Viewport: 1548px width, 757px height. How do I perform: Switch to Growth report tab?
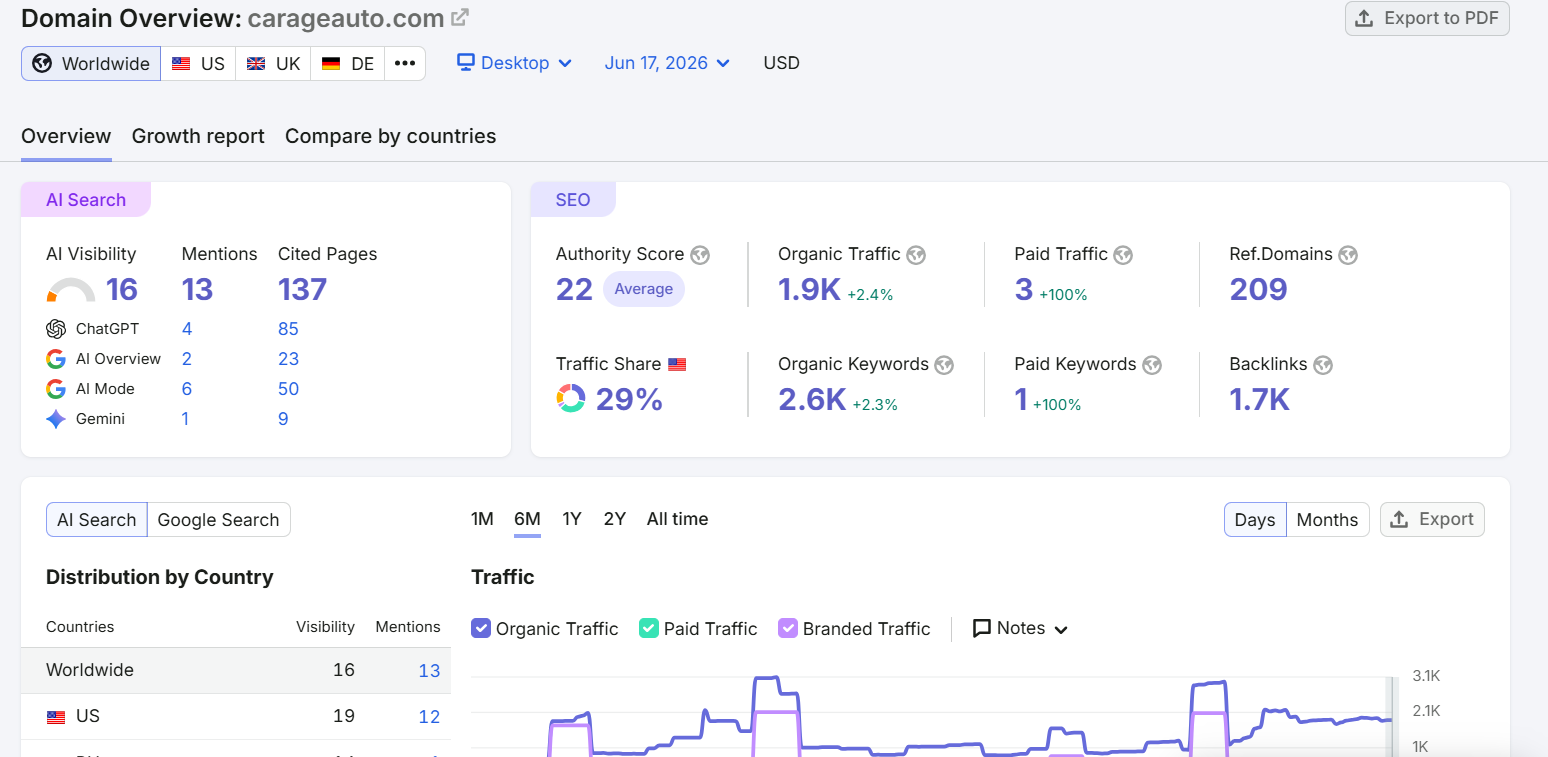(x=198, y=136)
